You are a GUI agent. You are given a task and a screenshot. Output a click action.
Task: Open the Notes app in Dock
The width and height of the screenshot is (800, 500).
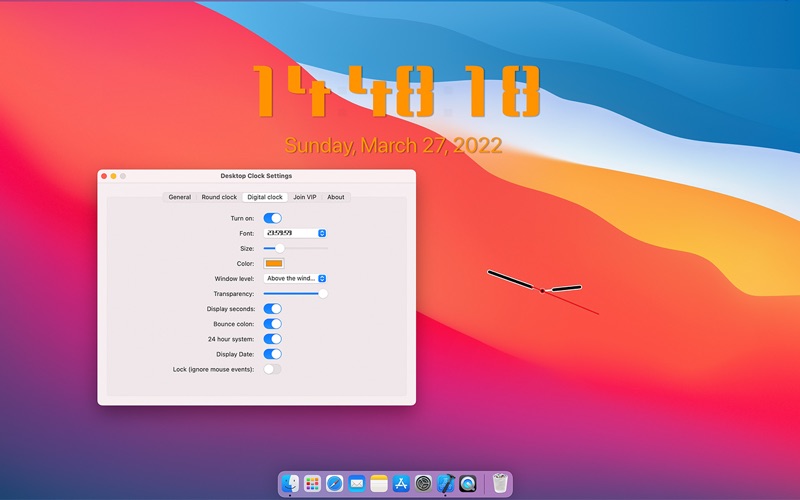379,483
